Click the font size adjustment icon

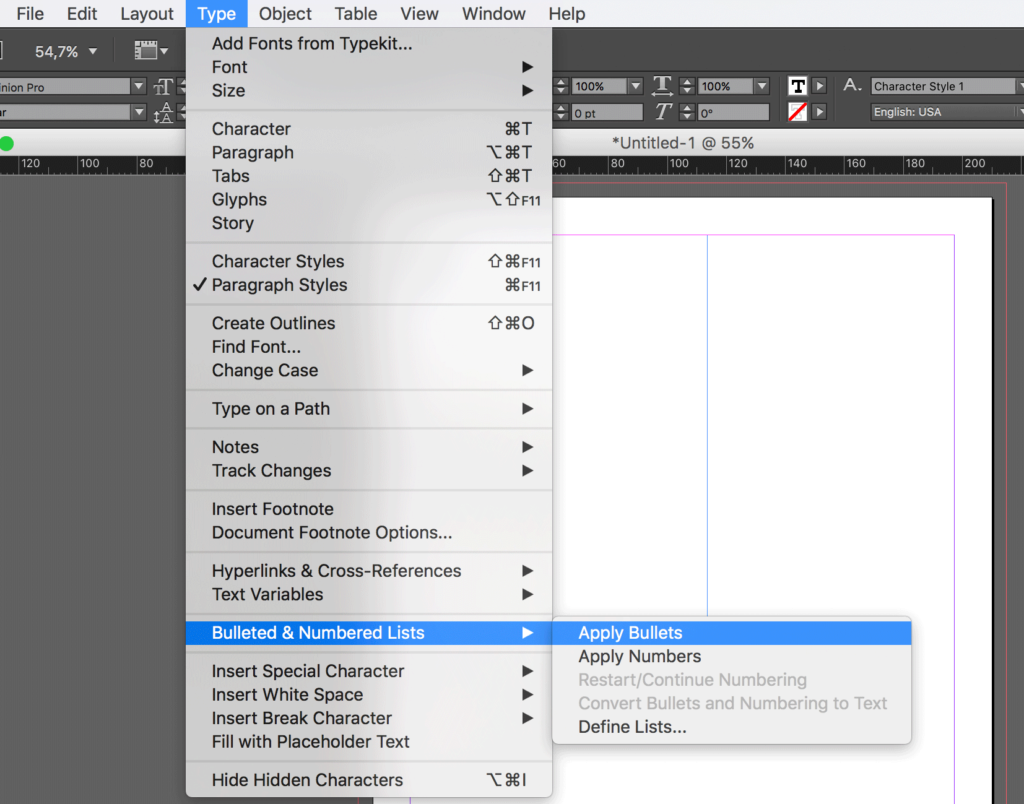163,86
